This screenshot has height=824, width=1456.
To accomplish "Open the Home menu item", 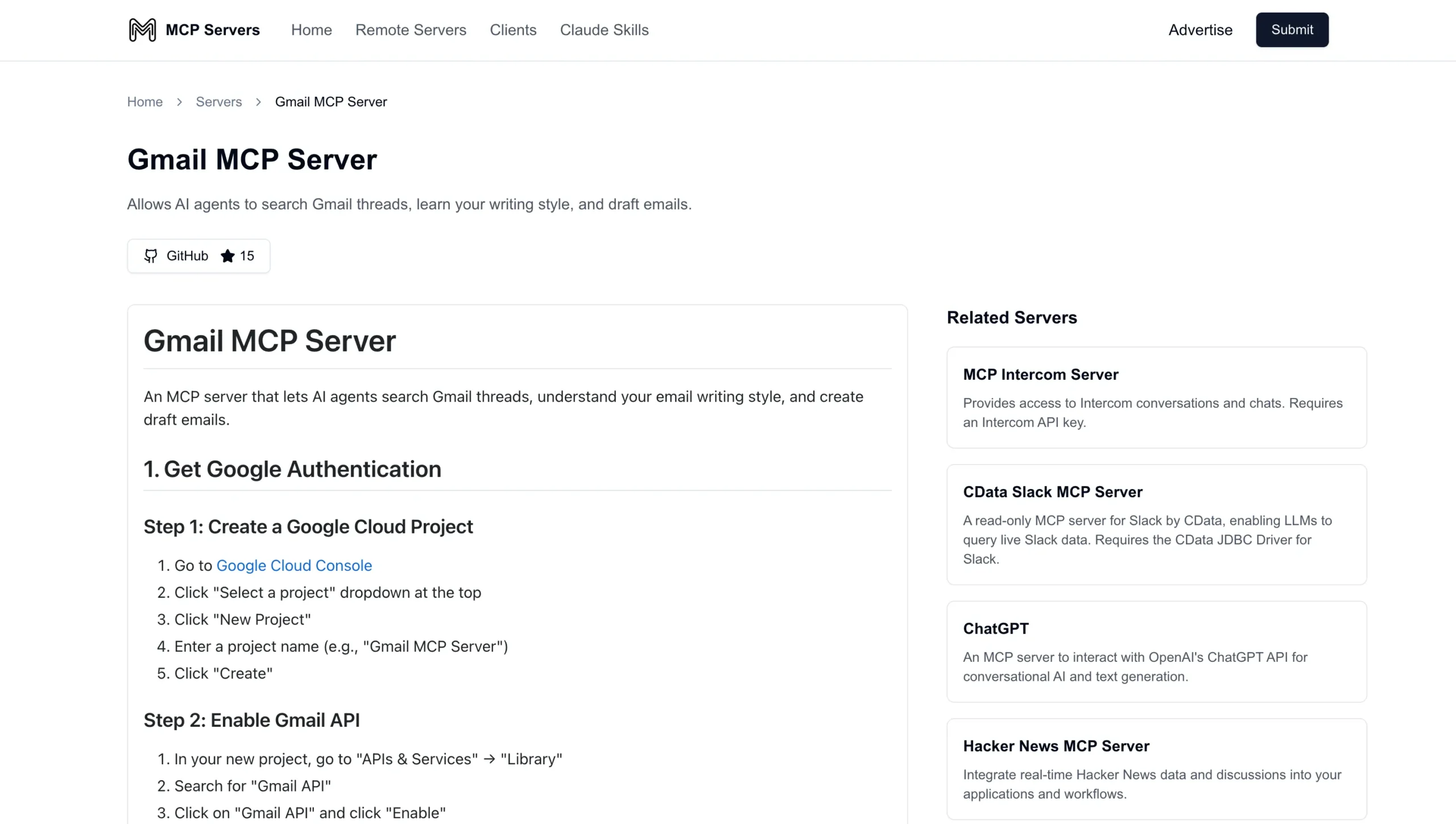I will 311,30.
